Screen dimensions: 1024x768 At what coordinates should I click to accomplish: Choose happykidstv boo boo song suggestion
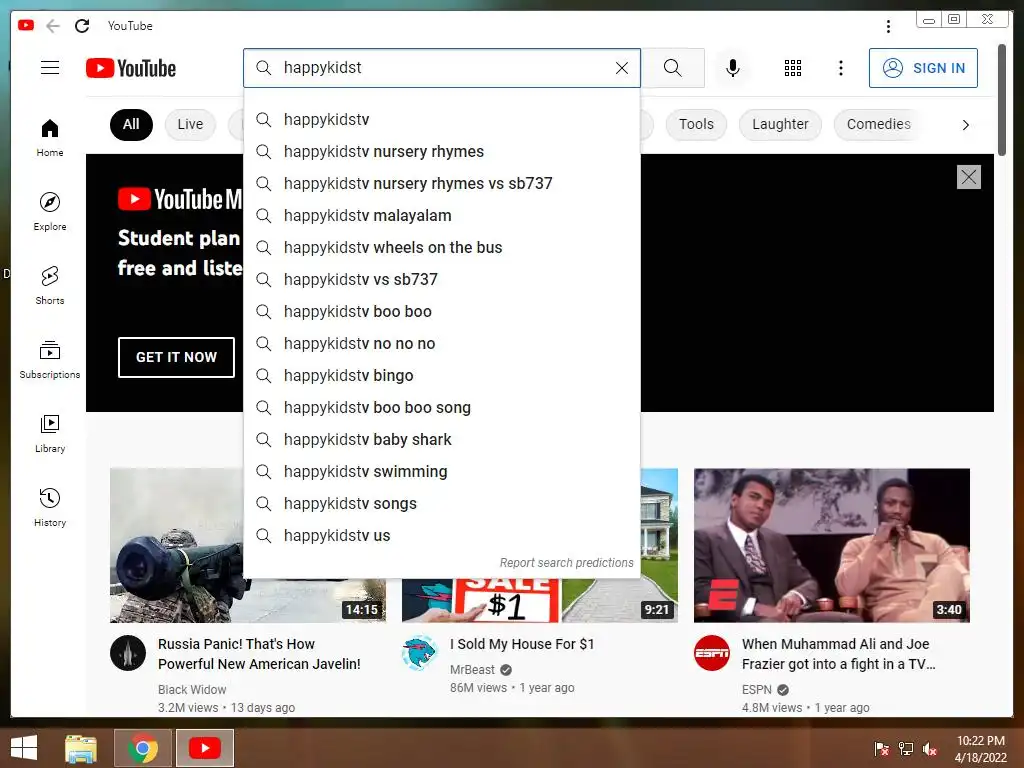pos(441,408)
